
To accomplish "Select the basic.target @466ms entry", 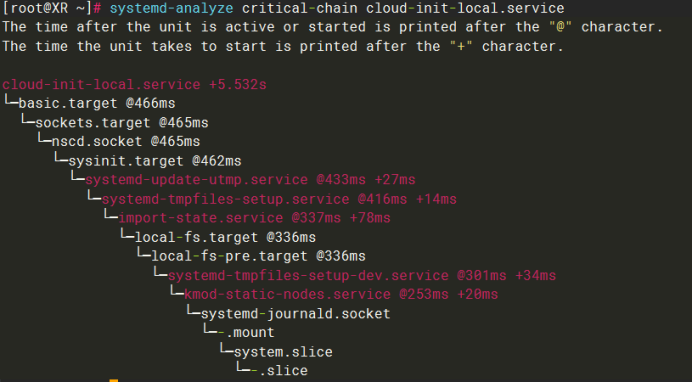I will point(97,104).
